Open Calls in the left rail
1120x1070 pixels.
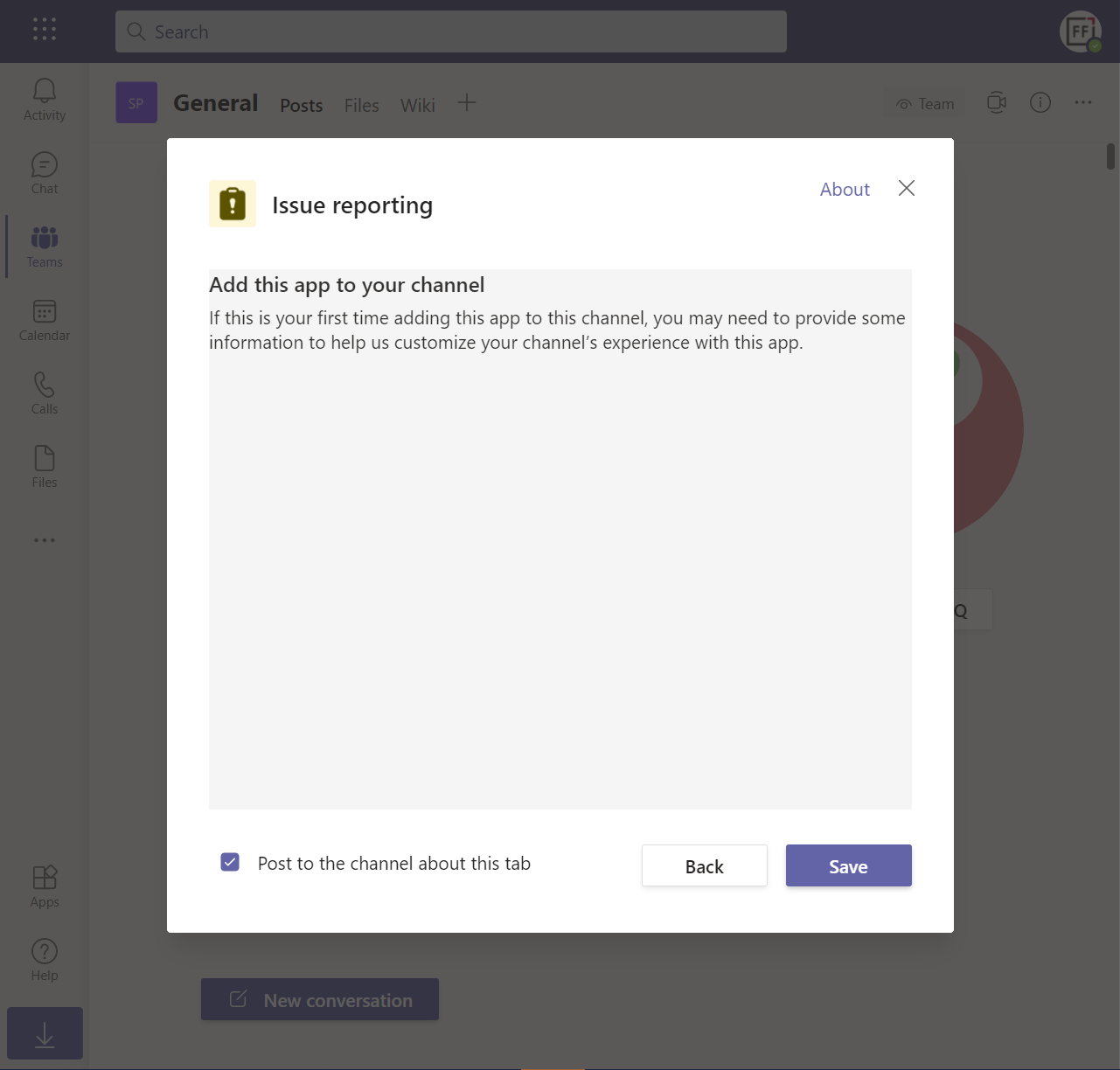click(x=45, y=393)
